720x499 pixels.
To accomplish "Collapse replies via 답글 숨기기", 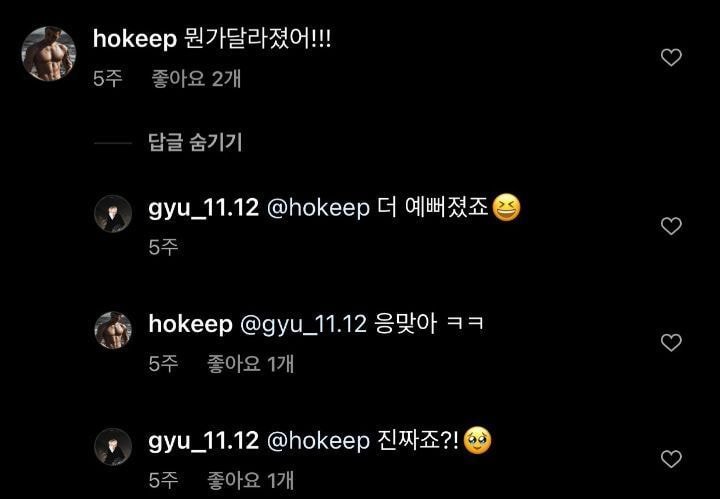I will pyautogui.click(x=195, y=142).
